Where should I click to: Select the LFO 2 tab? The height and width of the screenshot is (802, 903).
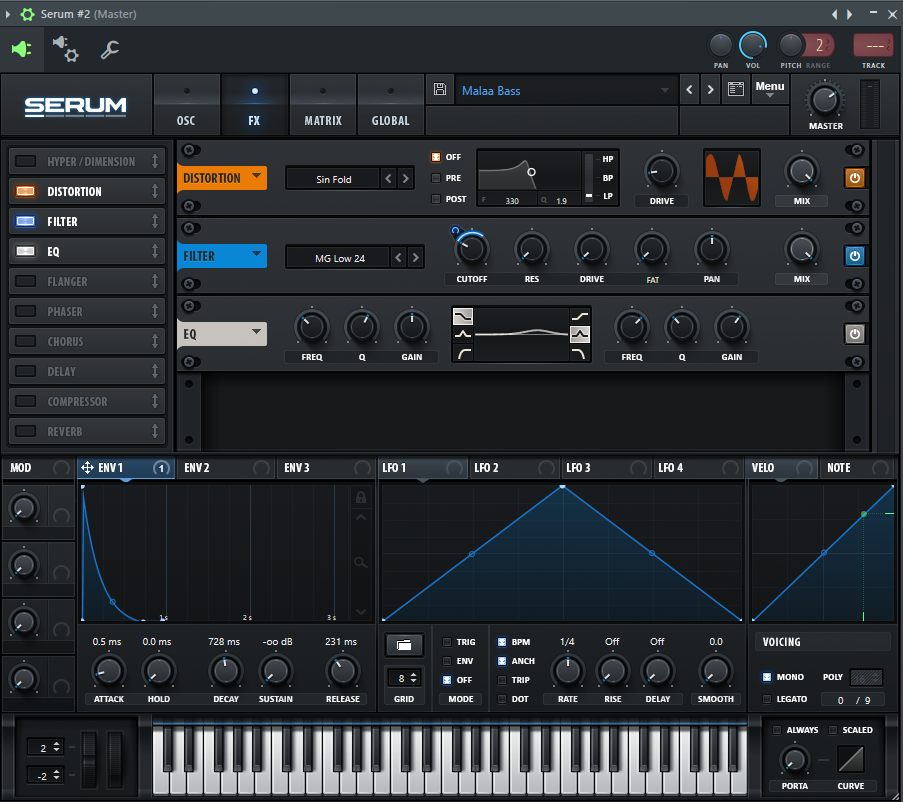point(514,467)
